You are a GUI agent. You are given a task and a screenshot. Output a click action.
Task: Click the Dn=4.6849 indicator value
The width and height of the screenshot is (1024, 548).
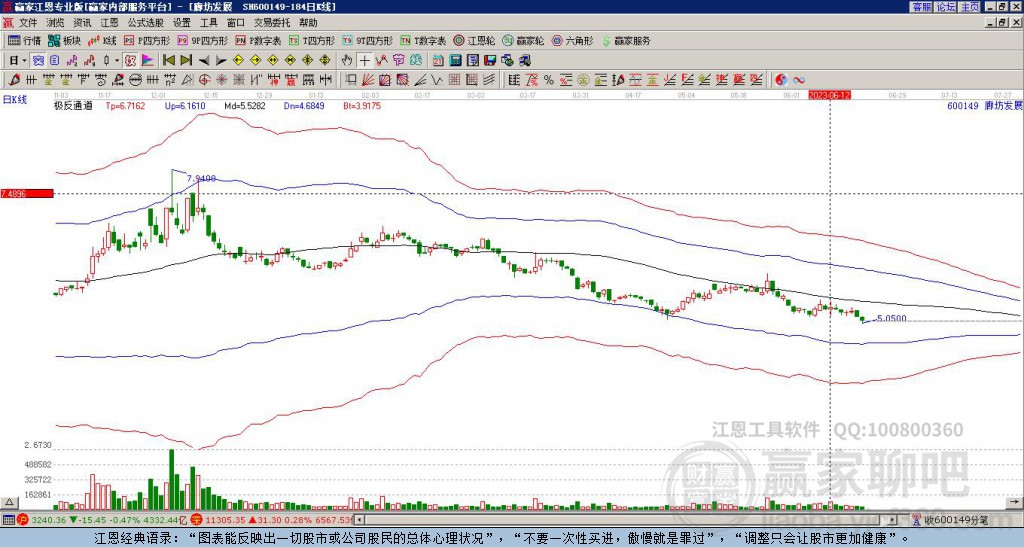click(304, 106)
